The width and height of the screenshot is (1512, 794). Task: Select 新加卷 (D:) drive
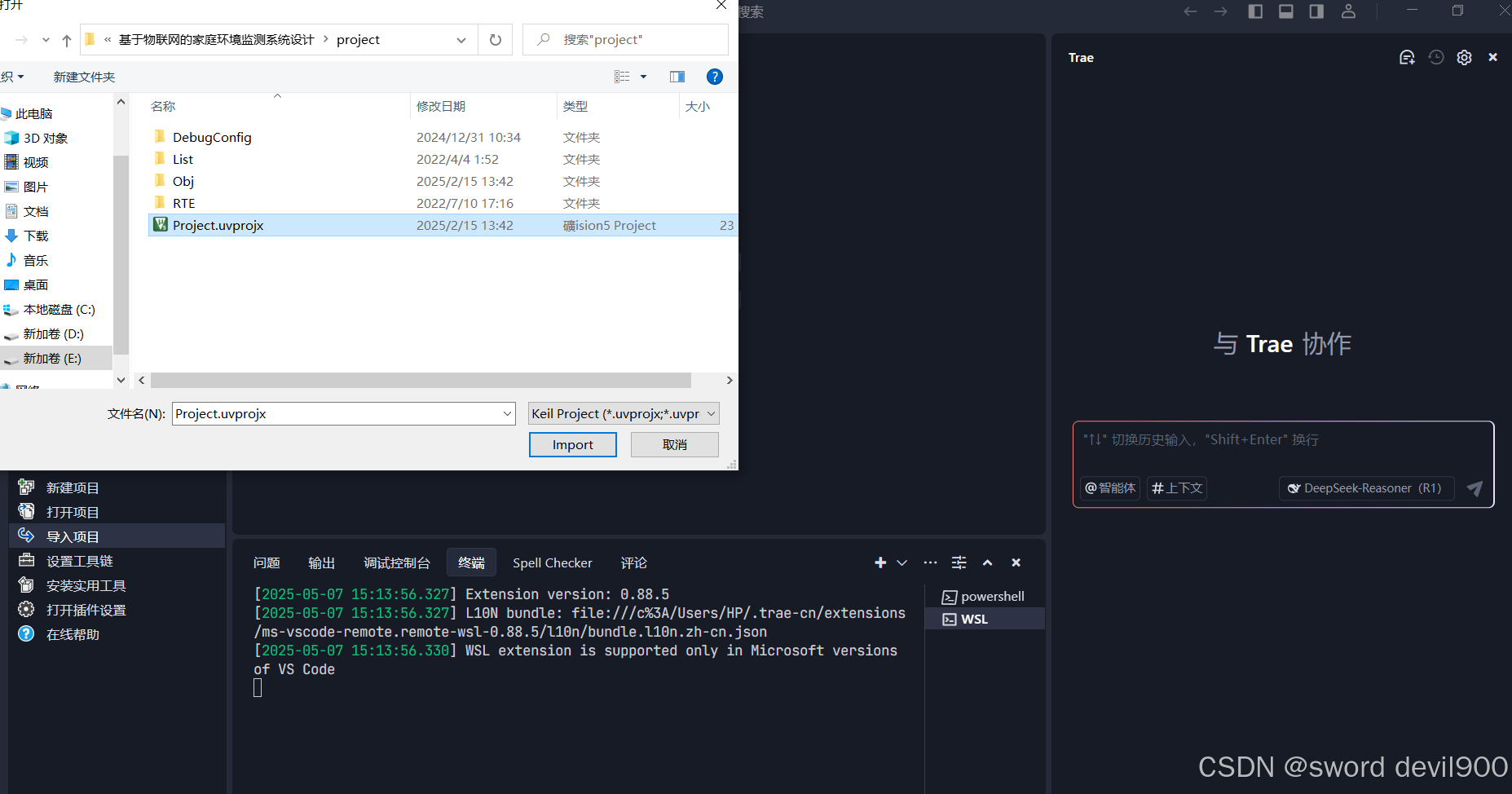point(53,334)
